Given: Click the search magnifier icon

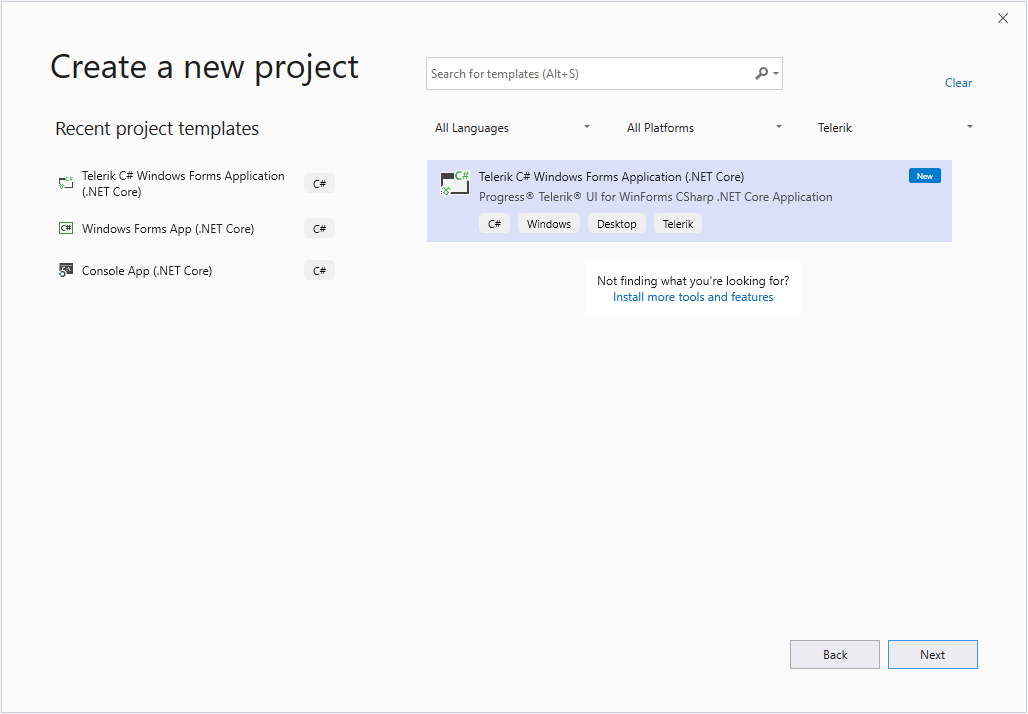Looking at the screenshot, I should pyautogui.click(x=761, y=73).
